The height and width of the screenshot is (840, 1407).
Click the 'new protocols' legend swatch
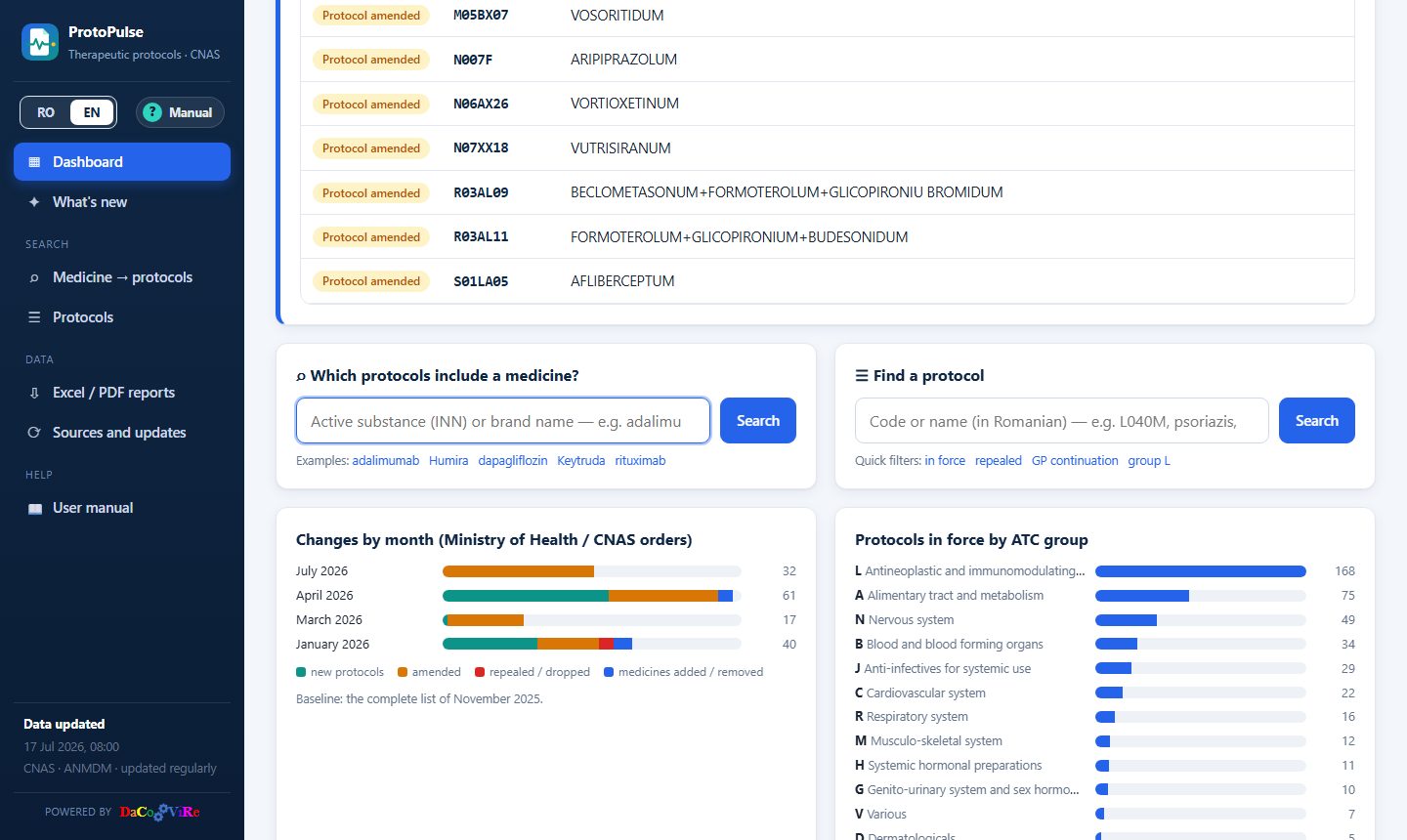coord(301,672)
